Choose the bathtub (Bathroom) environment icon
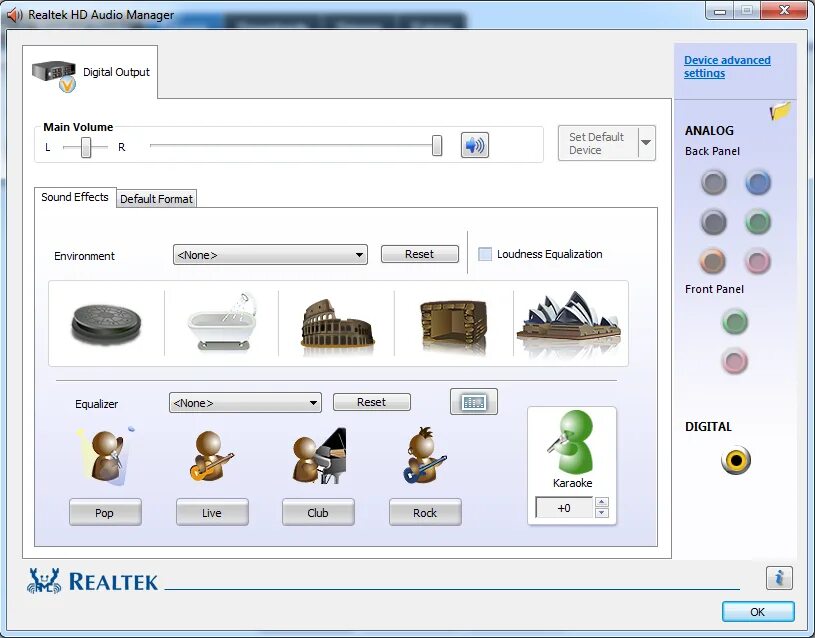Image resolution: width=815 pixels, height=638 pixels. coord(222,321)
